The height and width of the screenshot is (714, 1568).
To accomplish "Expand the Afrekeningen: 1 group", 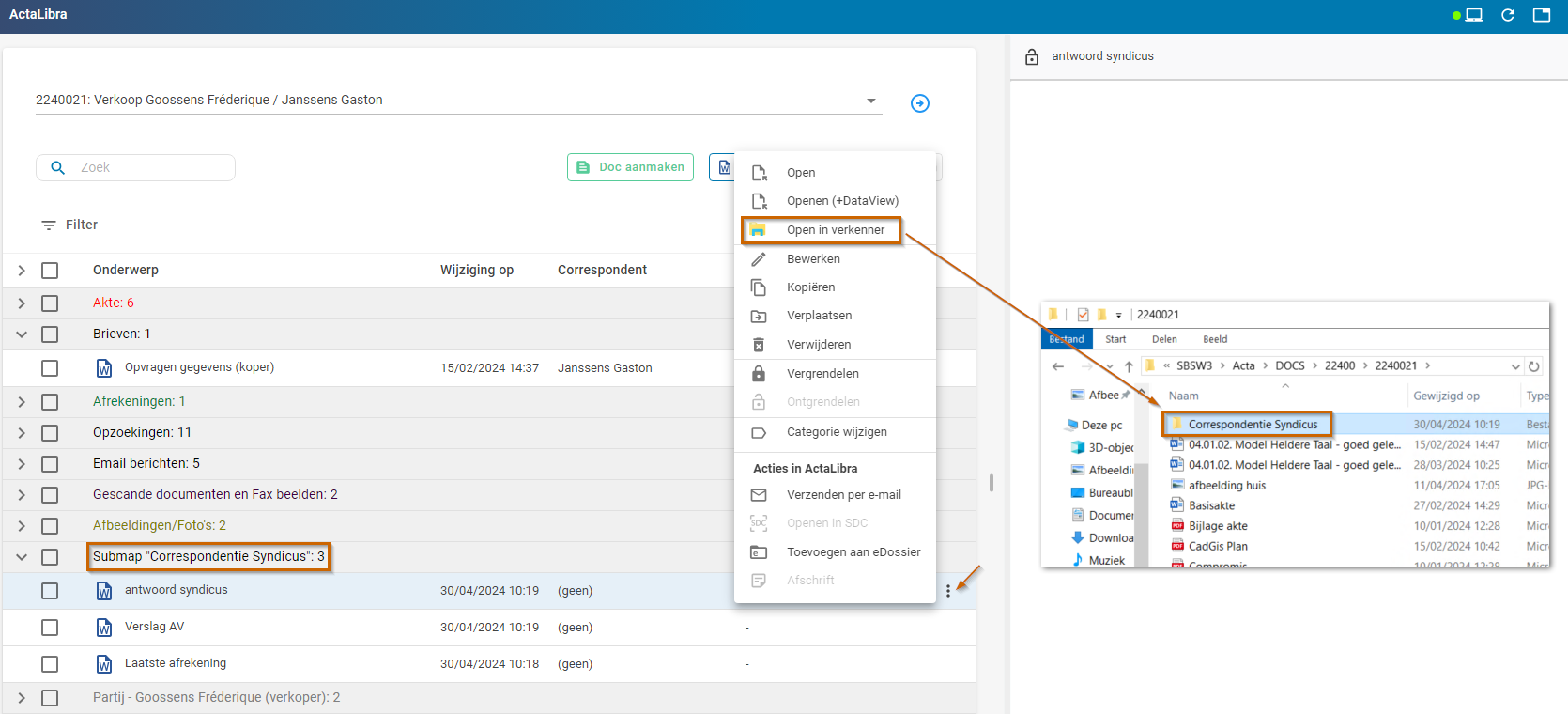I will pos(22,402).
